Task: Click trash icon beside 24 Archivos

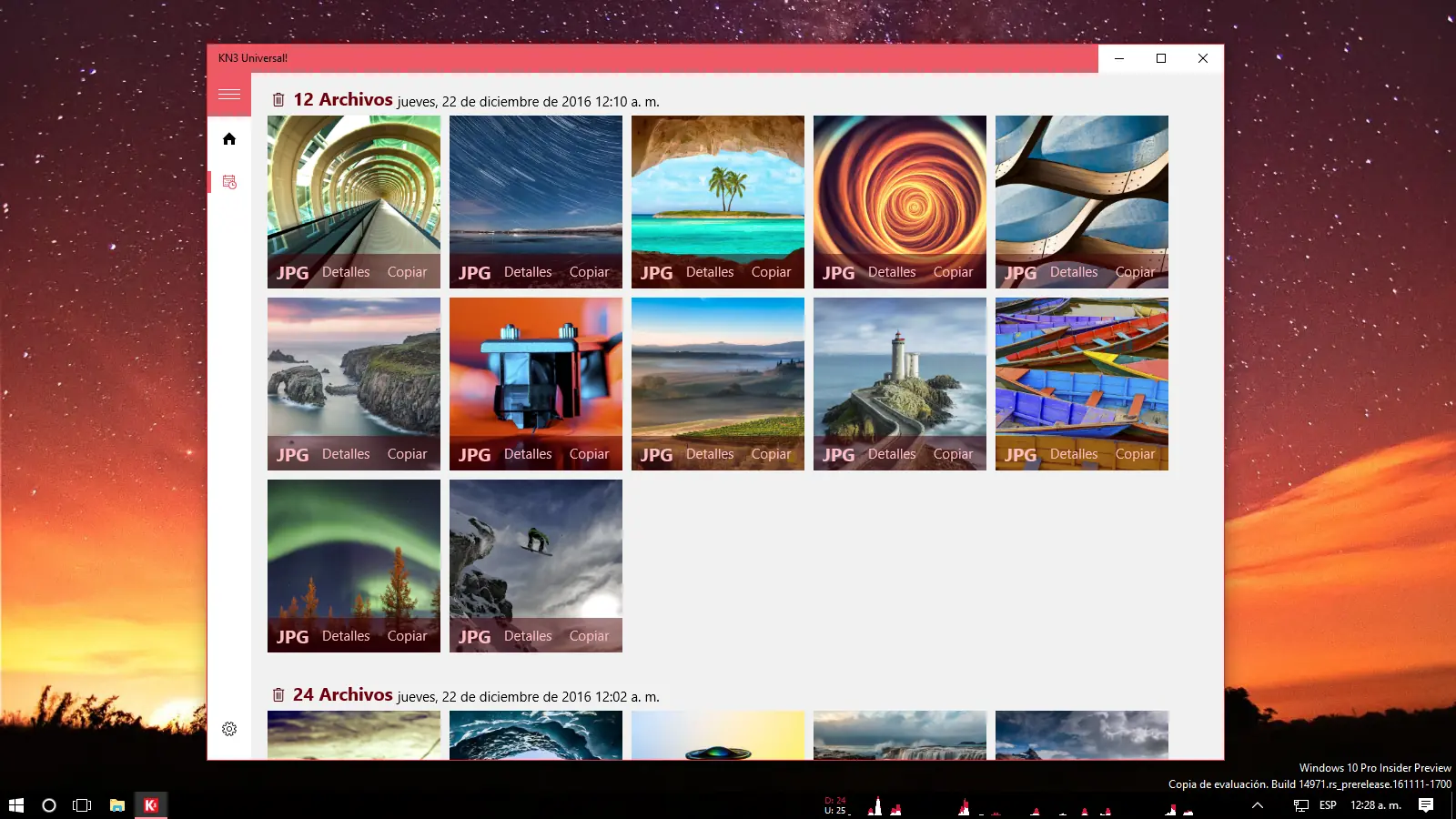Action: (x=278, y=695)
